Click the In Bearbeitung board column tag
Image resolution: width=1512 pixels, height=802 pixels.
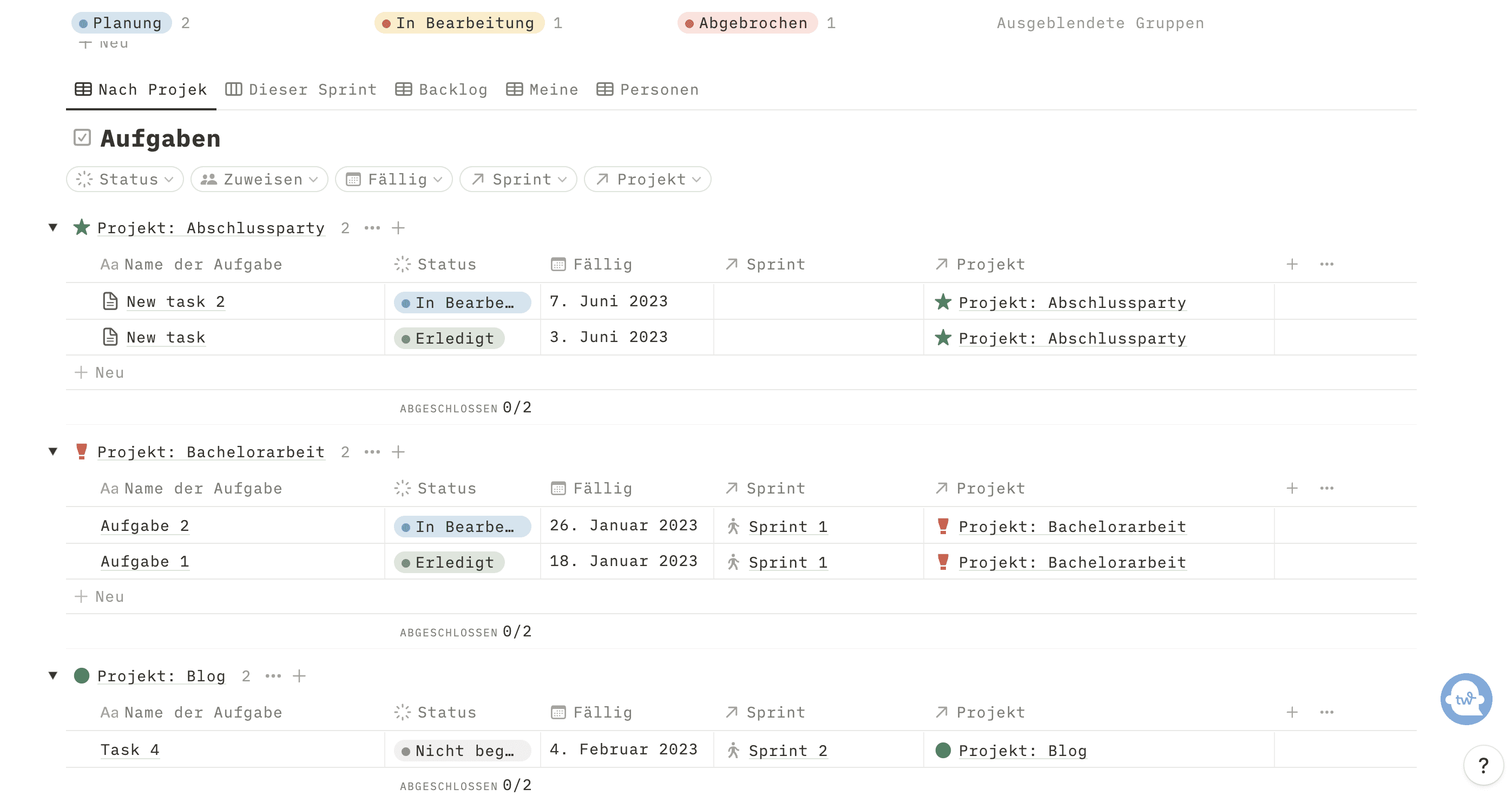[x=459, y=23]
